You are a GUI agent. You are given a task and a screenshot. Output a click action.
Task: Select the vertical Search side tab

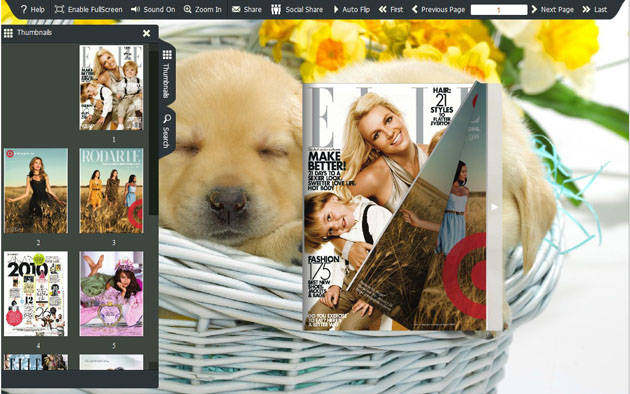click(167, 131)
